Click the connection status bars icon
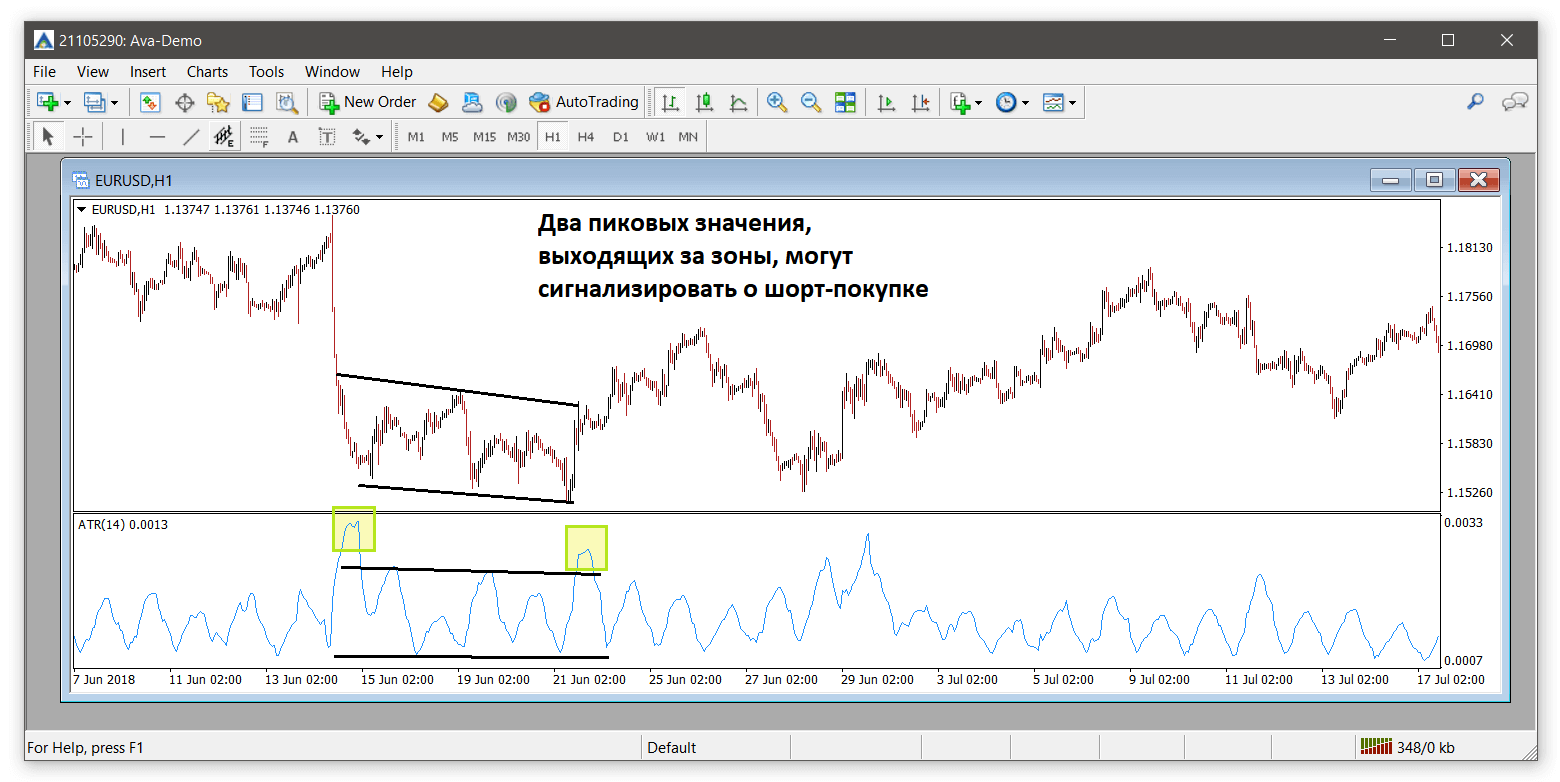The width and height of the screenshot is (1560, 782). coord(1376,747)
